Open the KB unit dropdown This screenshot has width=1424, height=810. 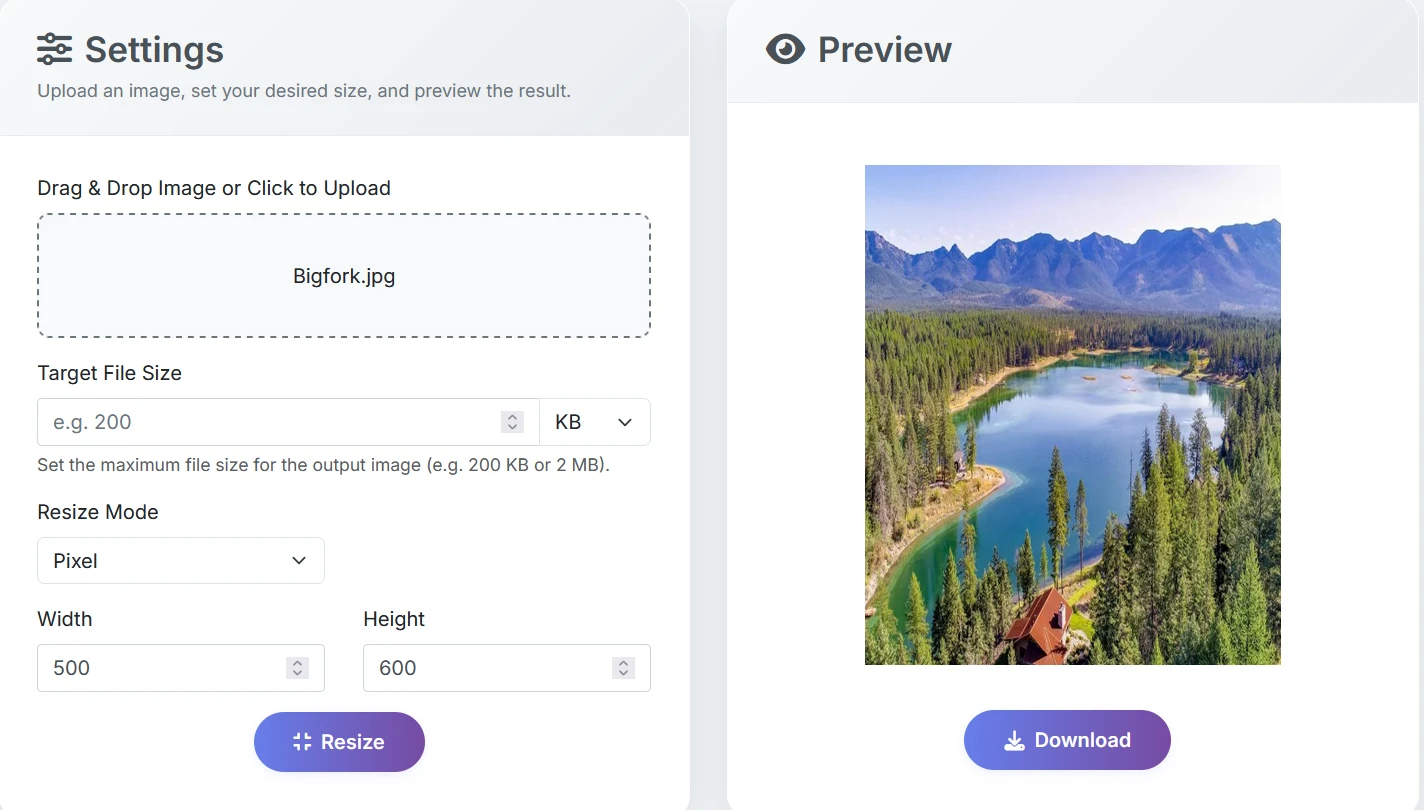coord(595,422)
